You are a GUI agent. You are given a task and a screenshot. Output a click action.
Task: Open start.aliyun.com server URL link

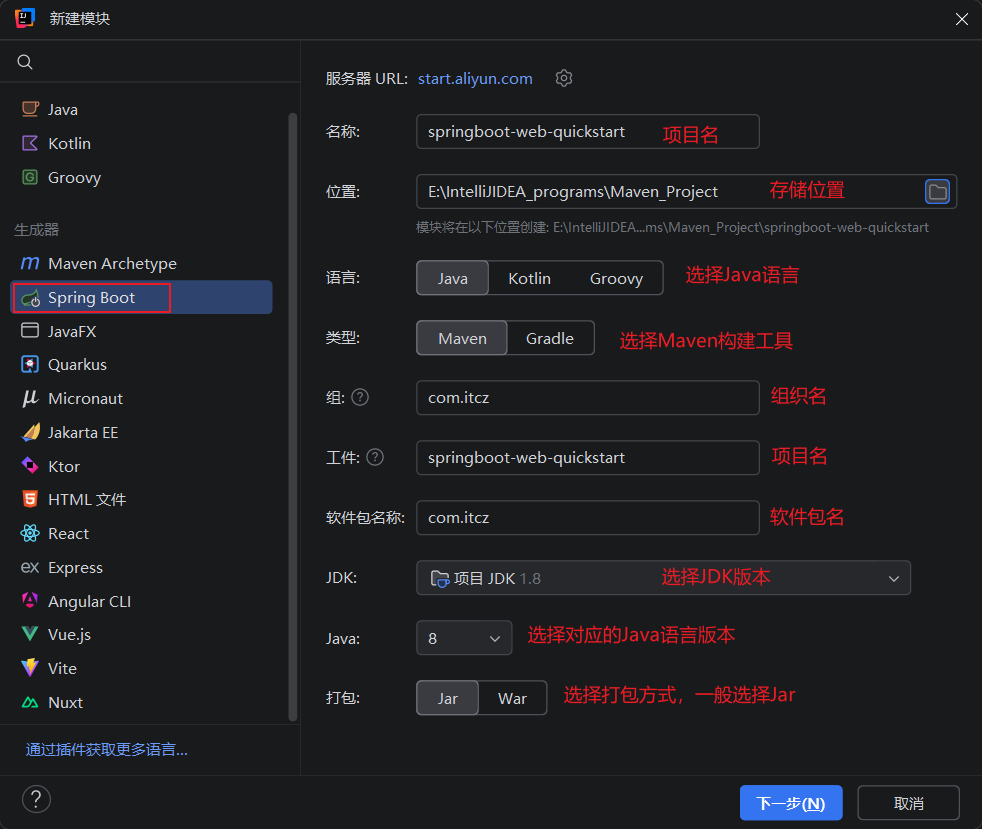coord(475,79)
